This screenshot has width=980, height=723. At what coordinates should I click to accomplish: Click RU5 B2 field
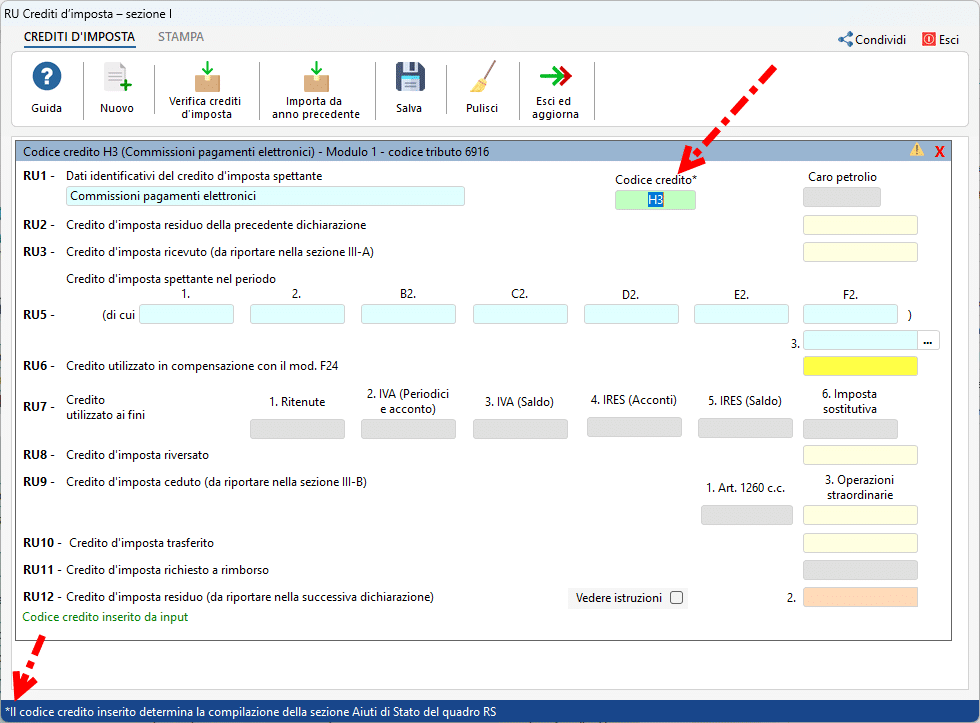click(x=408, y=314)
